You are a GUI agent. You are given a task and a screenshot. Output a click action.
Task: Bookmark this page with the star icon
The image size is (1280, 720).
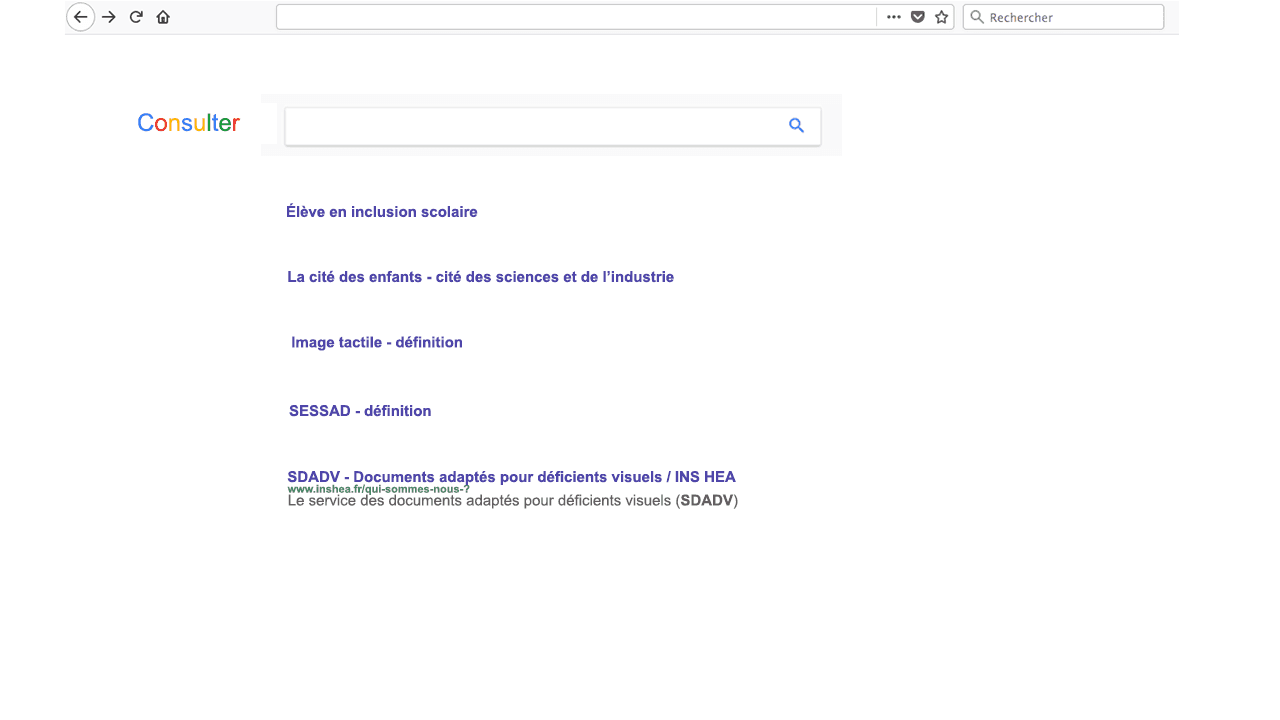point(940,16)
